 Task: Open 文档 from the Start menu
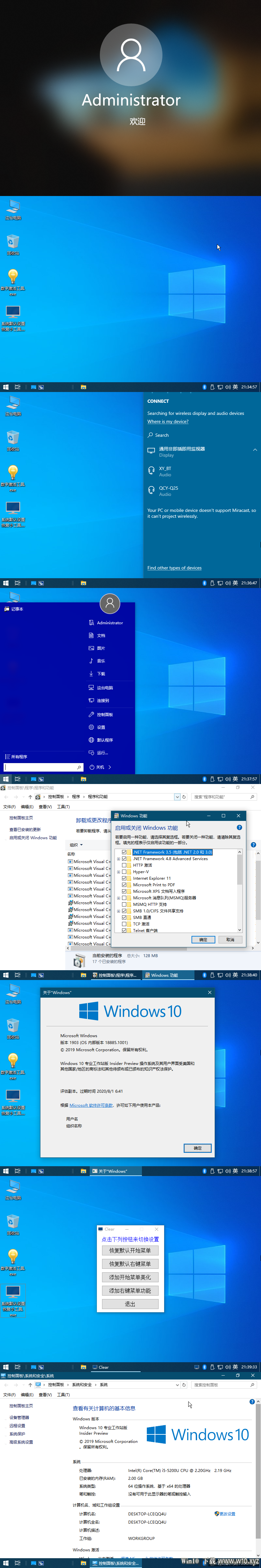click(97, 635)
